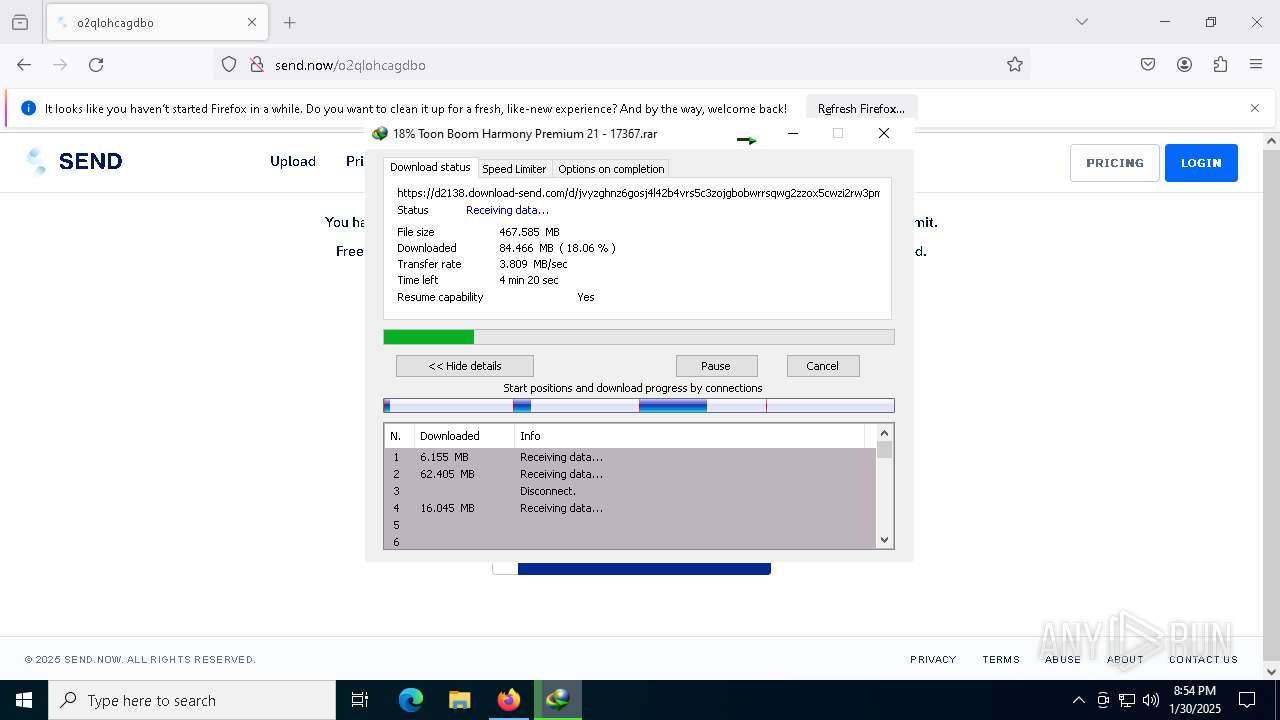Open the list all tabs dropdown
Screen dimensions: 1280x720
point(1081,22)
